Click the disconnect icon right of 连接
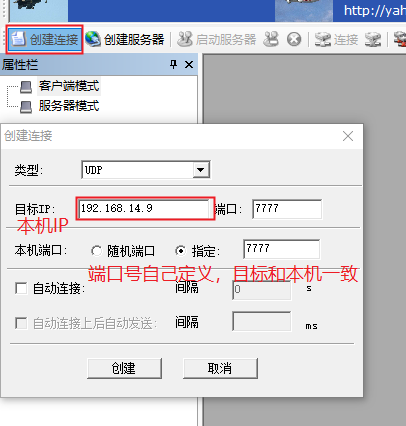406x426 pixels. coord(373,39)
